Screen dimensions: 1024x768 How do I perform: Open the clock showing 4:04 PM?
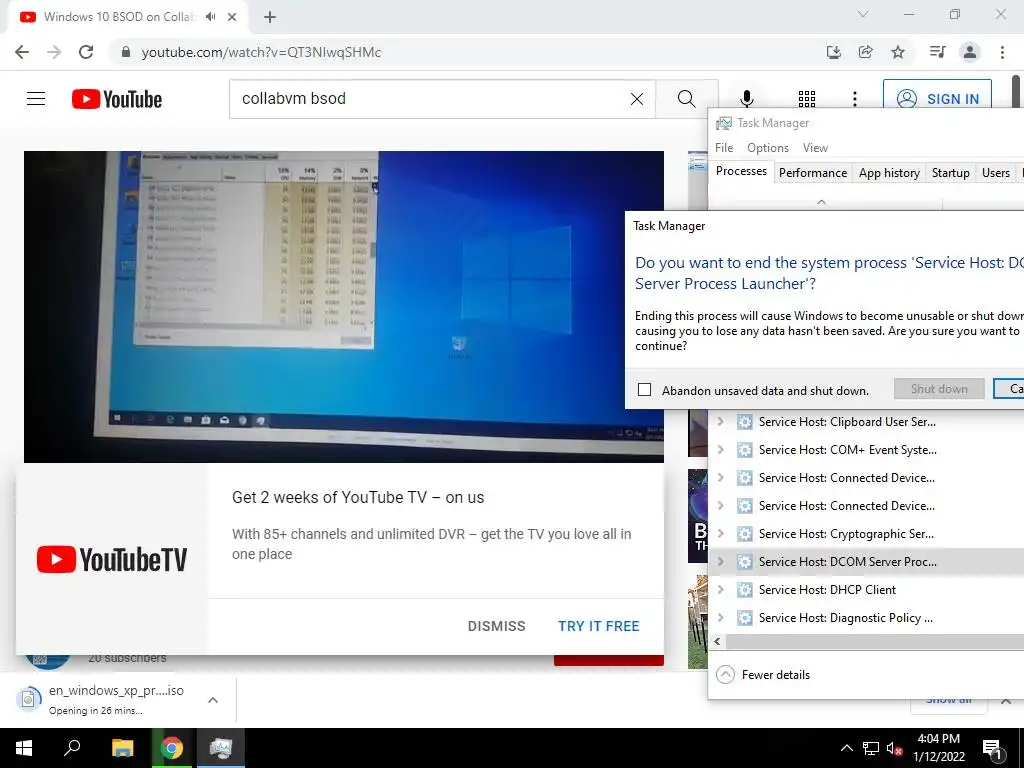tap(938, 748)
